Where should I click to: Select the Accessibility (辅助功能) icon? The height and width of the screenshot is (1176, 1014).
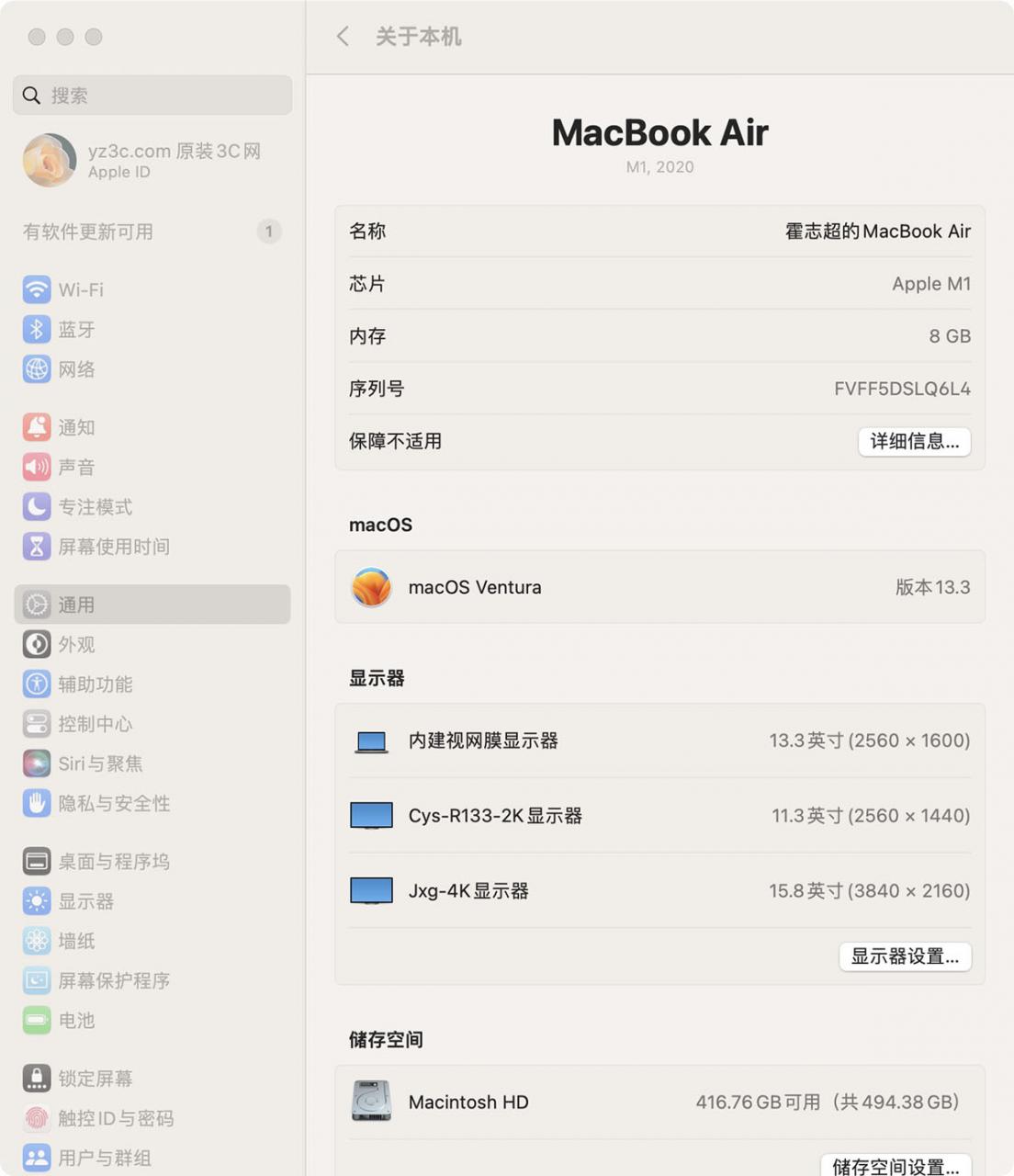37,684
